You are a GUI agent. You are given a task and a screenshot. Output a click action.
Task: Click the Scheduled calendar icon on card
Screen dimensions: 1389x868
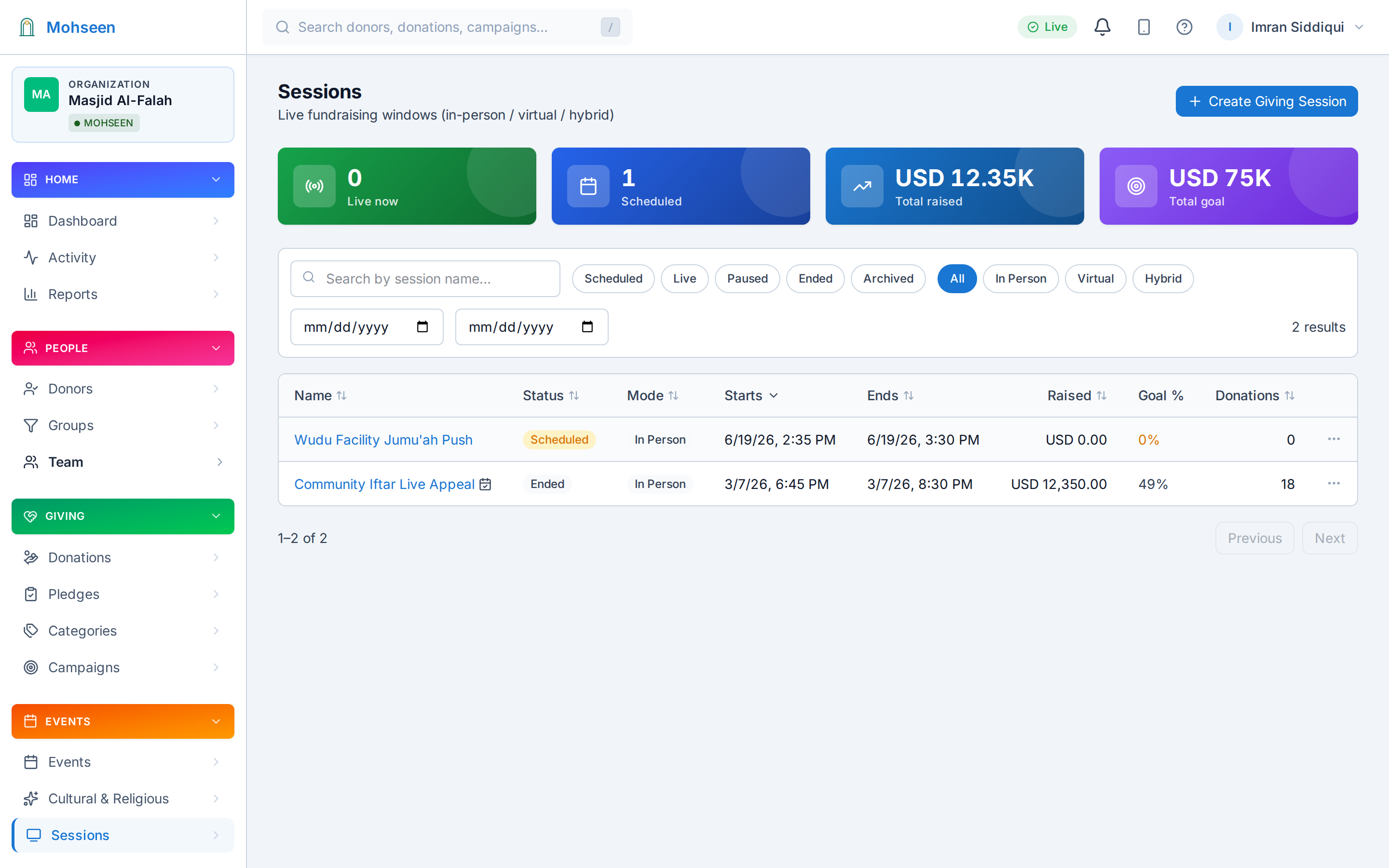tap(588, 186)
